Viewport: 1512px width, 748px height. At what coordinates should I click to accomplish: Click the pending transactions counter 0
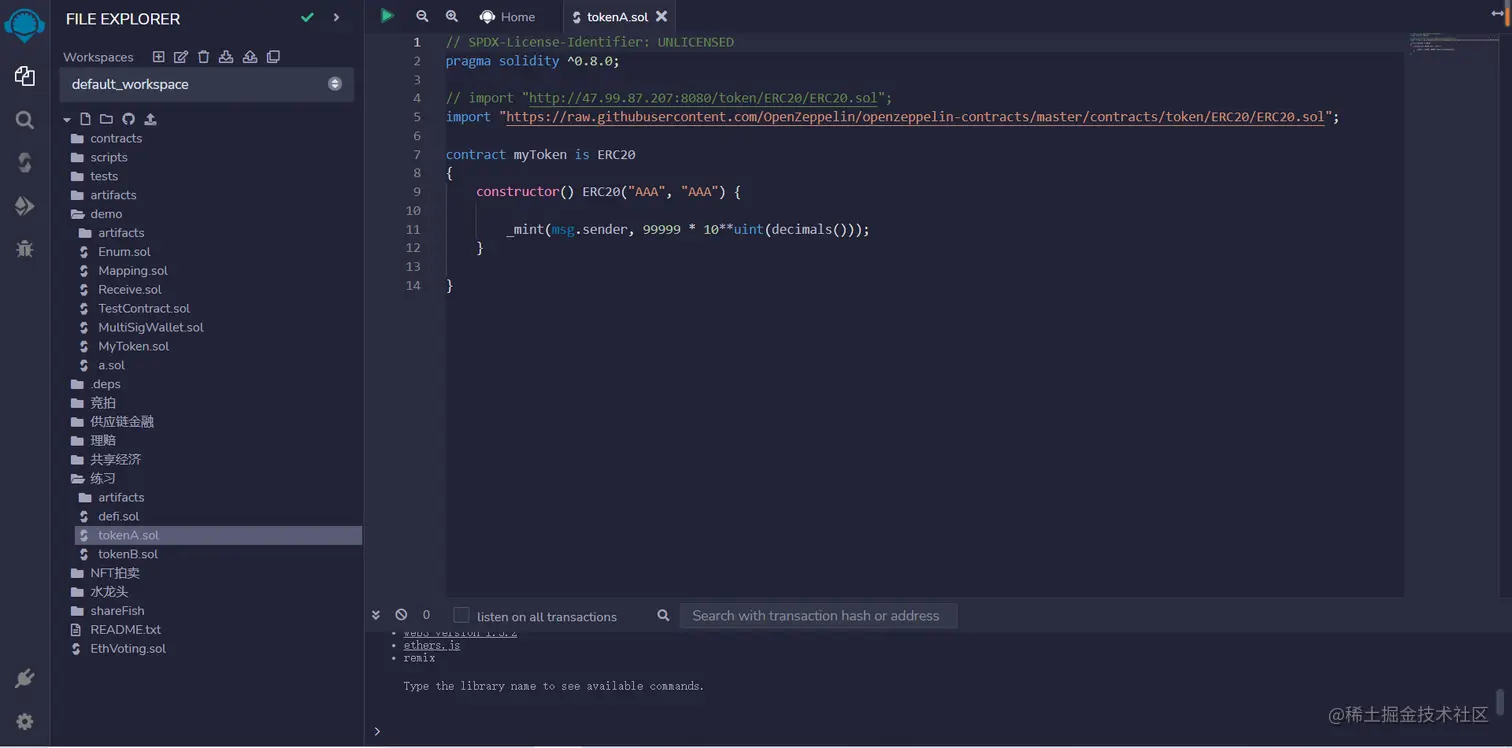pos(426,615)
